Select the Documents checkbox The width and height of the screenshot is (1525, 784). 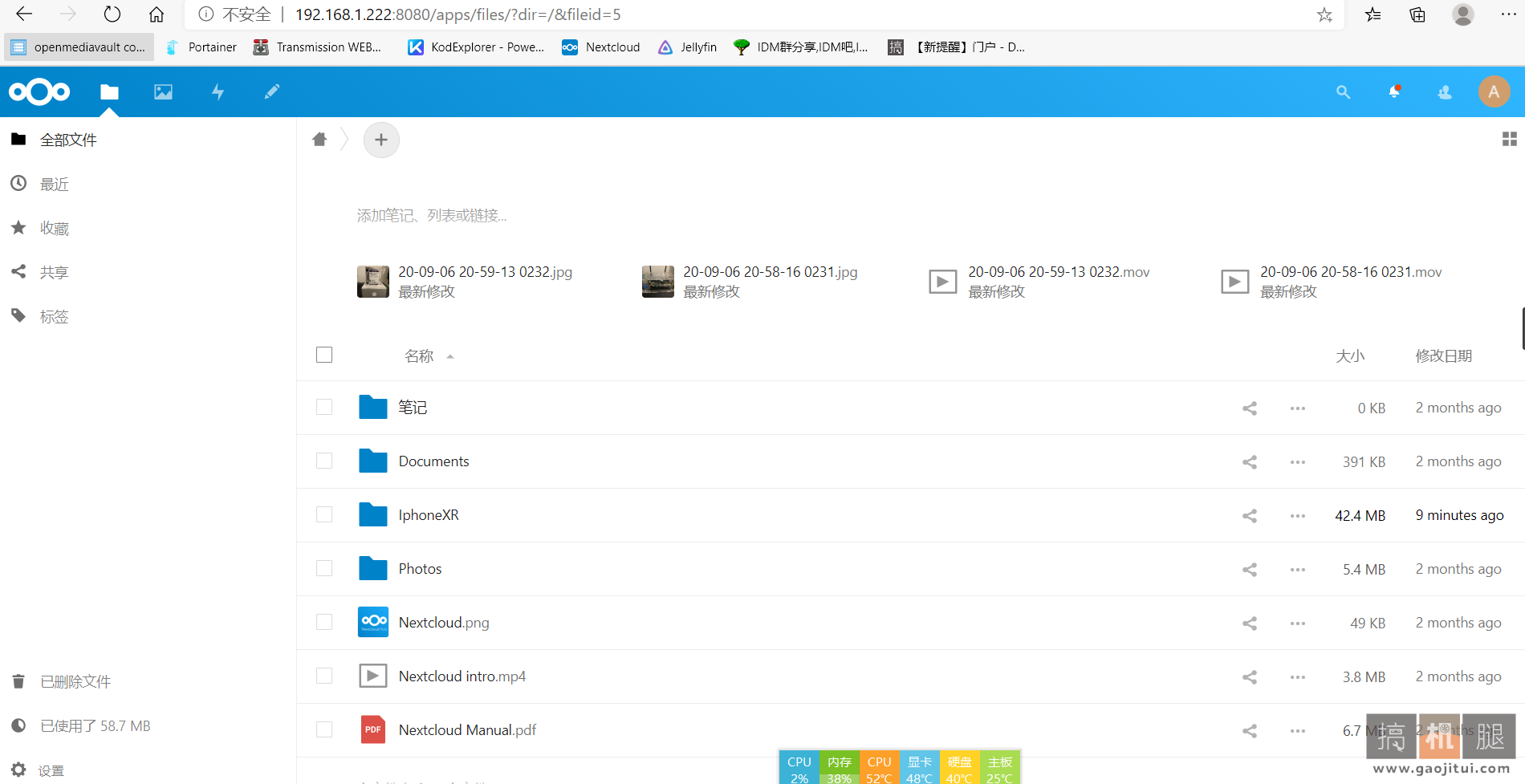coord(324,461)
